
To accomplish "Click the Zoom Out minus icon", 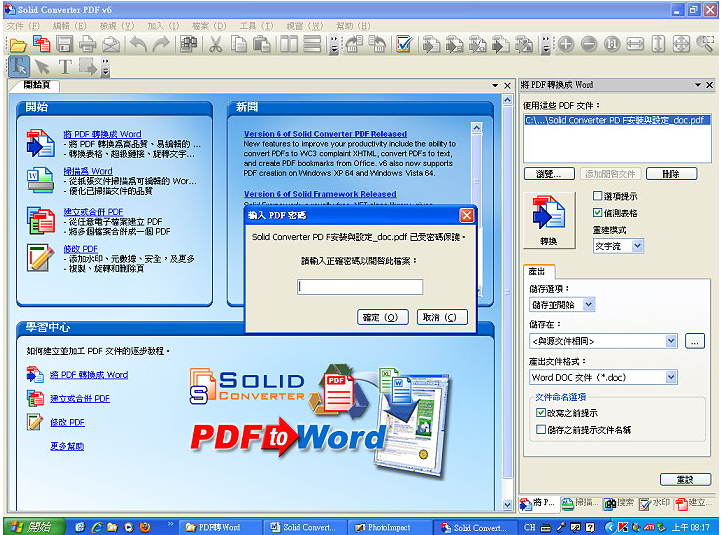I will click(589, 45).
